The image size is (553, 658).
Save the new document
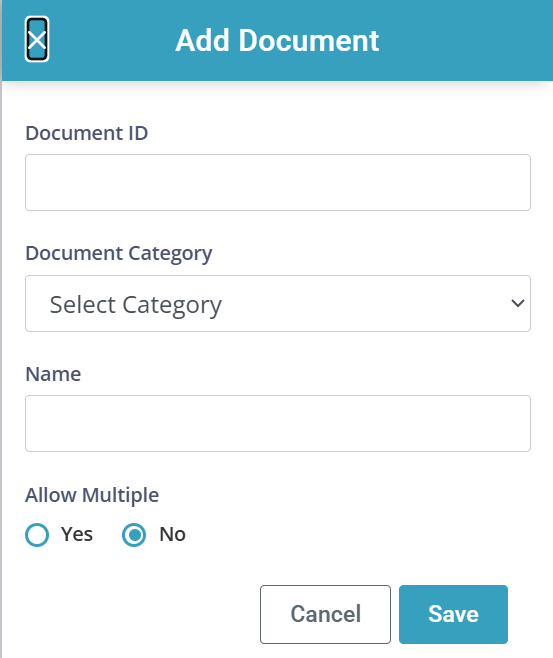point(453,614)
